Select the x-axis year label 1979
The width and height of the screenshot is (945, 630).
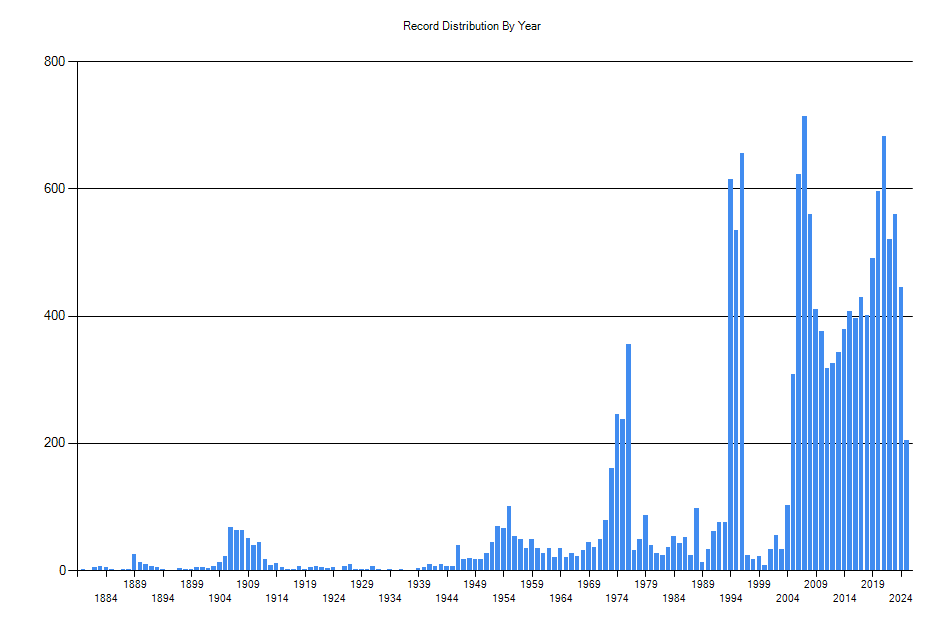(x=645, y=584)
